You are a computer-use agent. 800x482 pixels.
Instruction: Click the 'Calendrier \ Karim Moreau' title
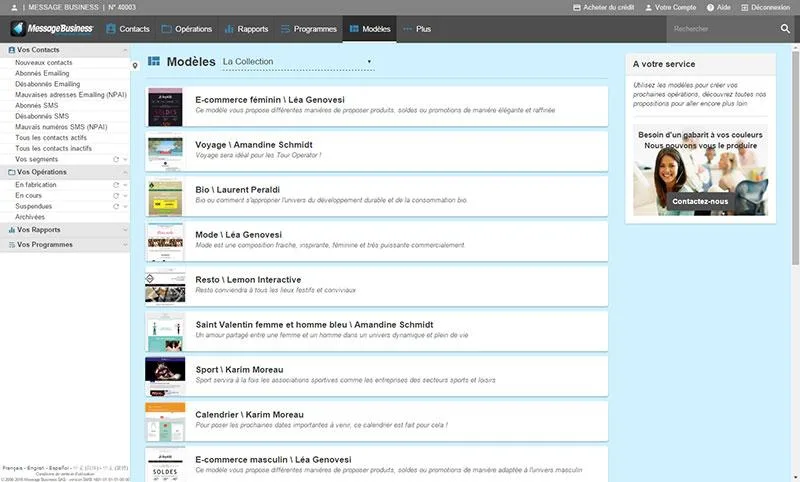249,415
